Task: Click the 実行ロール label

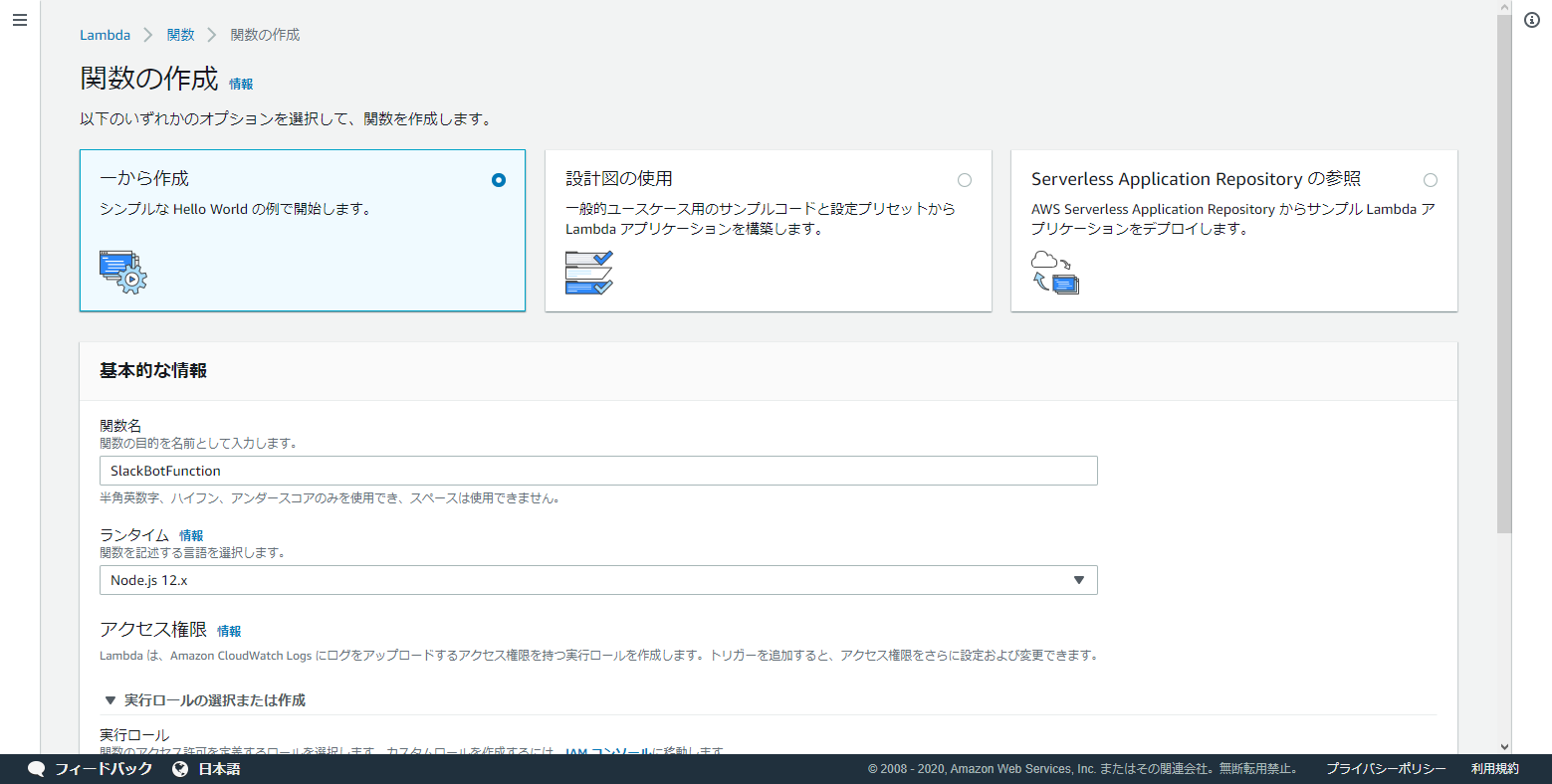Action: (134, 735)
